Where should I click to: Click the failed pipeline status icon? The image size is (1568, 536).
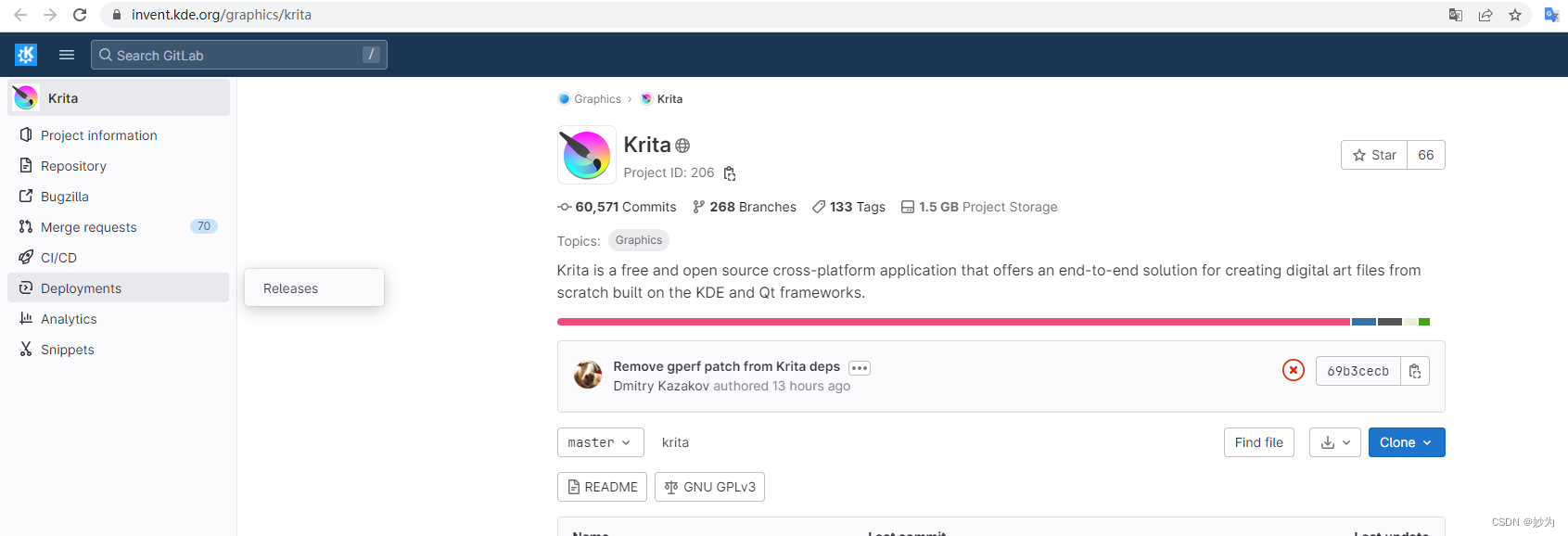1294,370
